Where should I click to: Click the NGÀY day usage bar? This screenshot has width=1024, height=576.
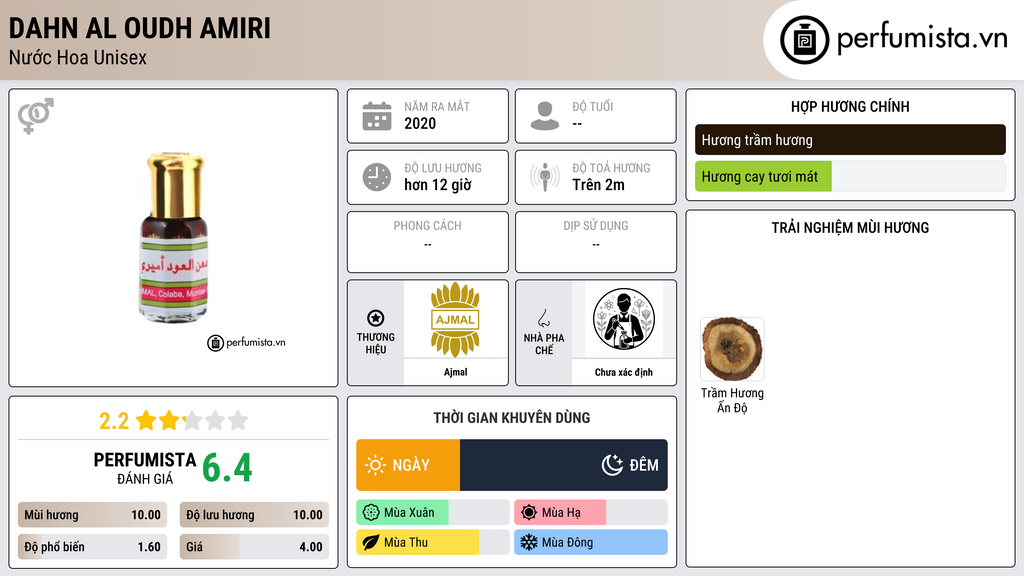(x=408, y=465)
